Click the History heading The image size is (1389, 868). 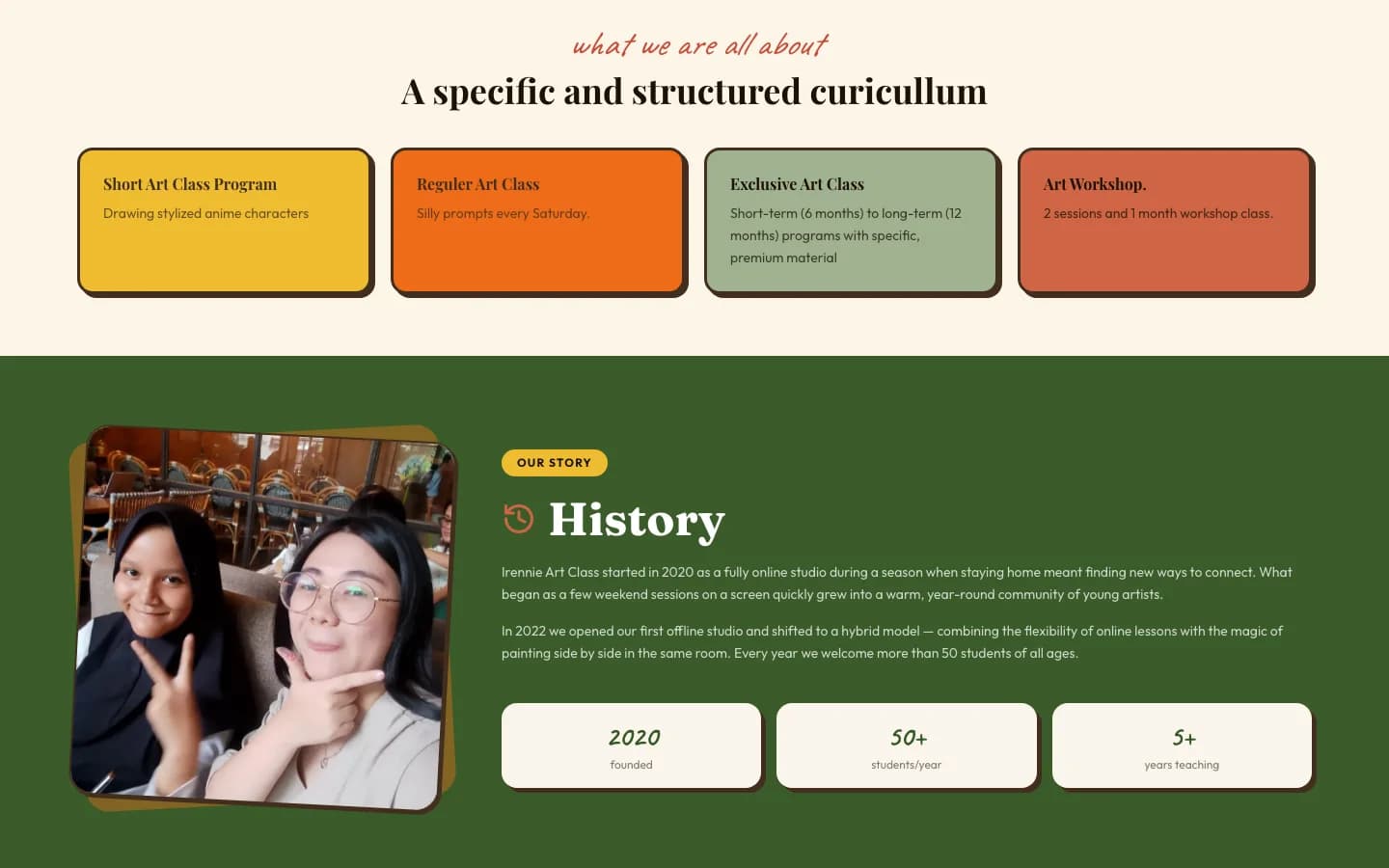tap(637, 520)
